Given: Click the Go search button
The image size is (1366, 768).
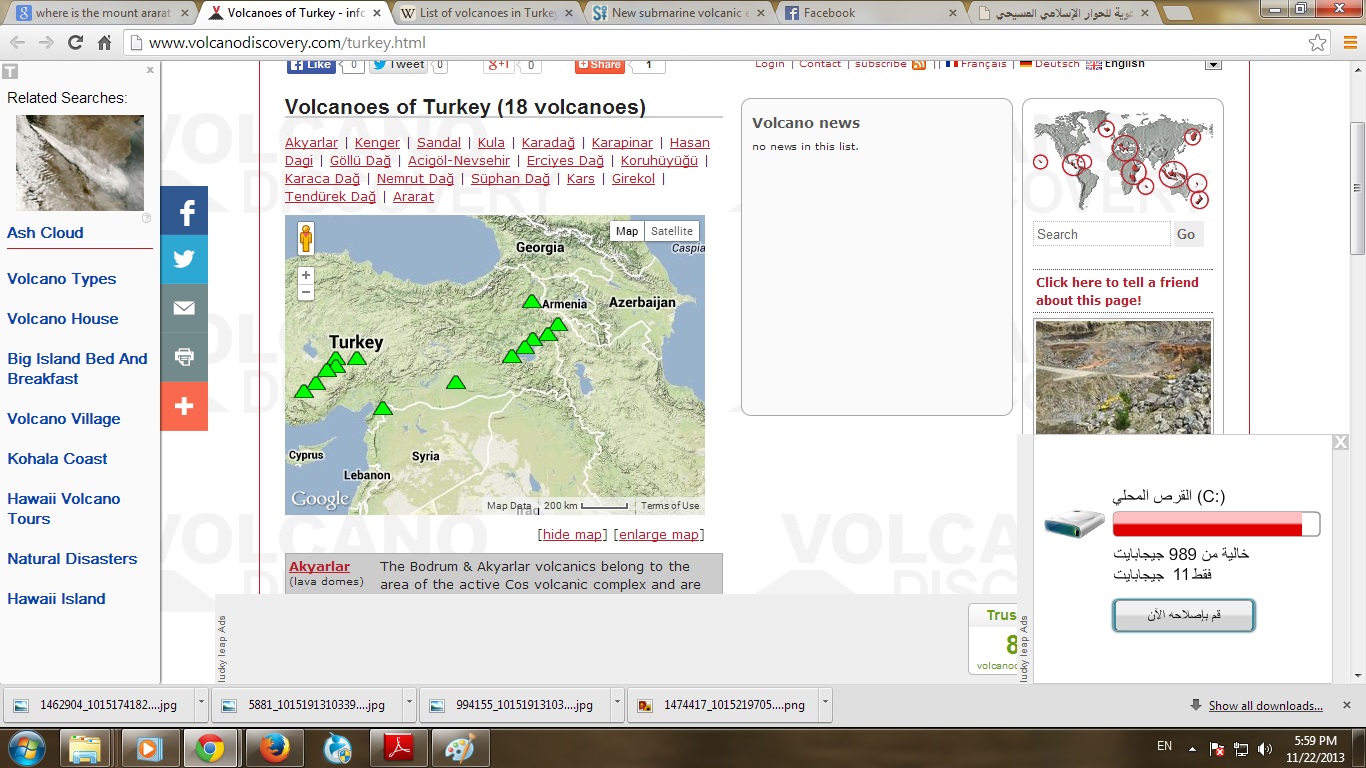Looking at the screenshot, I should (x=1185, y=234).
